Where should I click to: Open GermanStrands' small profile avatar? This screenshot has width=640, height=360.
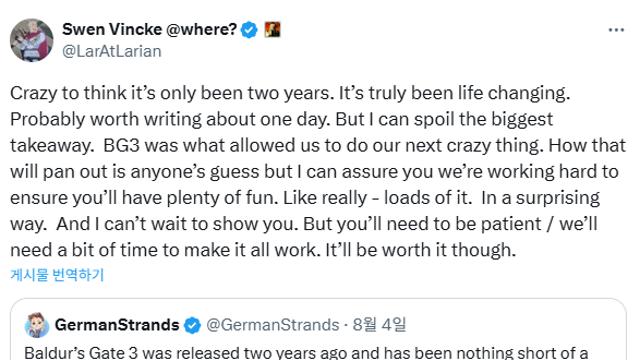pyautogui.click(x=37, y=325)
